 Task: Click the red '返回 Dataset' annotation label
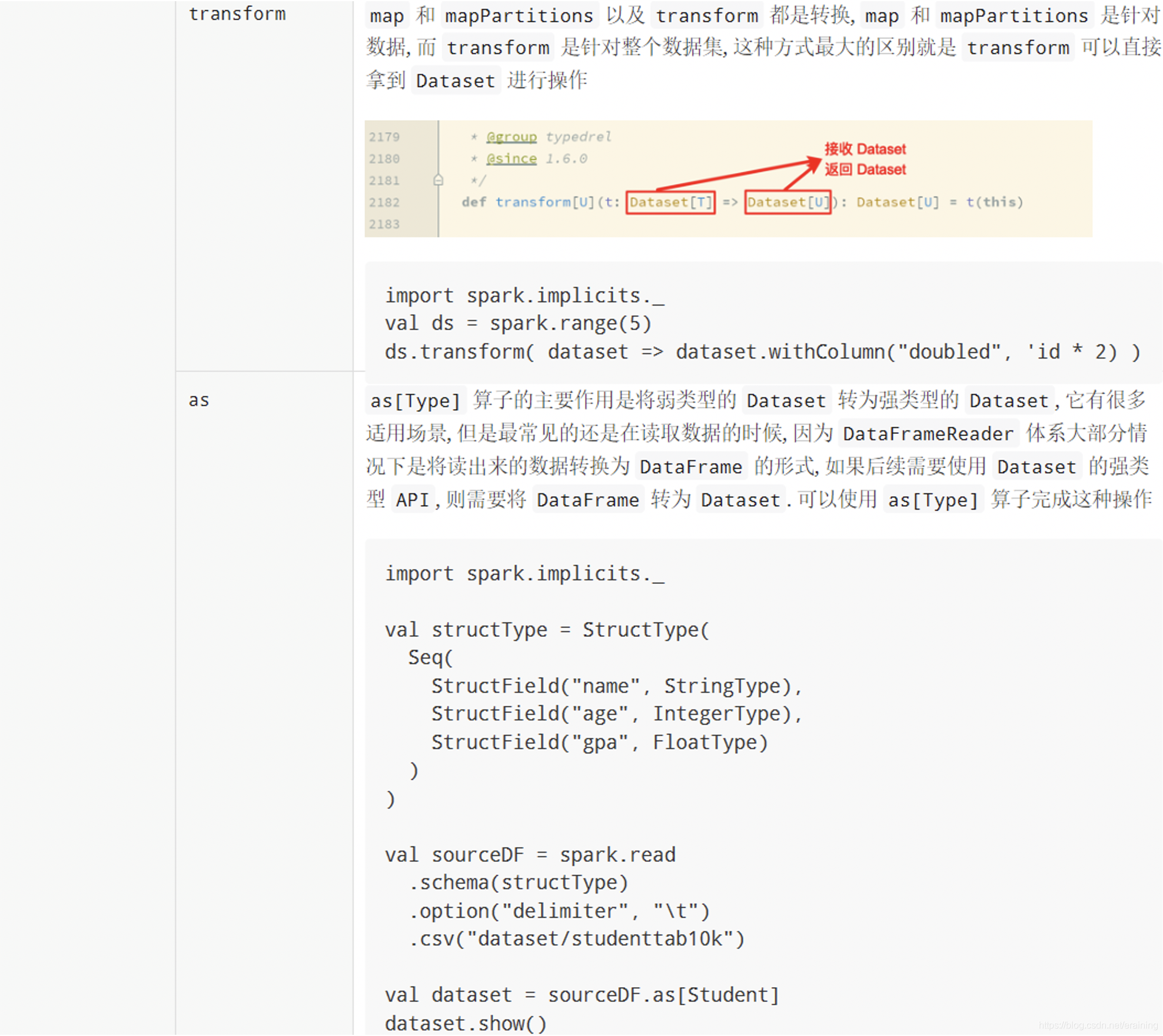[x=864, y=170]
